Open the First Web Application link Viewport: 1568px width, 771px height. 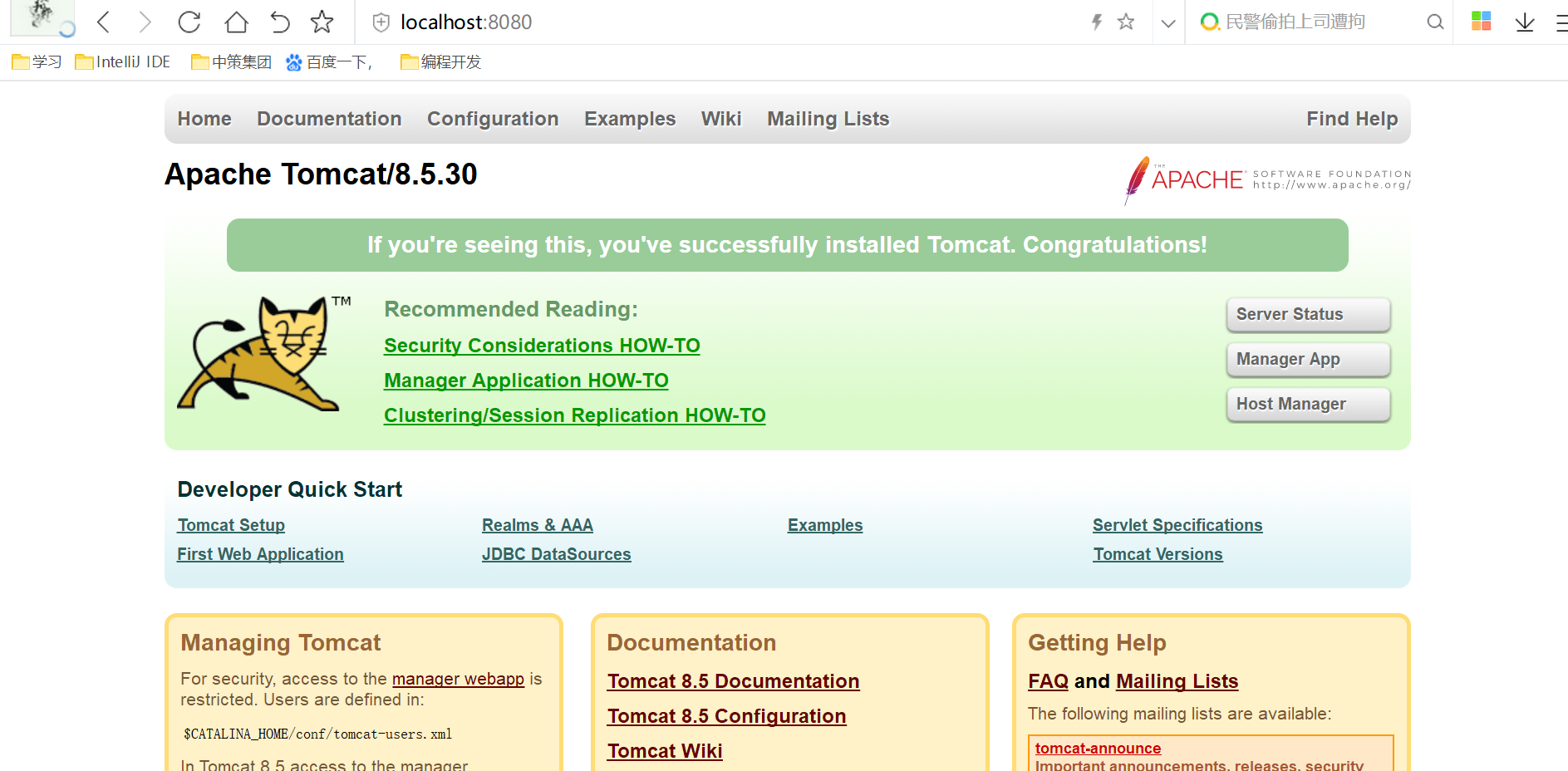260,554
